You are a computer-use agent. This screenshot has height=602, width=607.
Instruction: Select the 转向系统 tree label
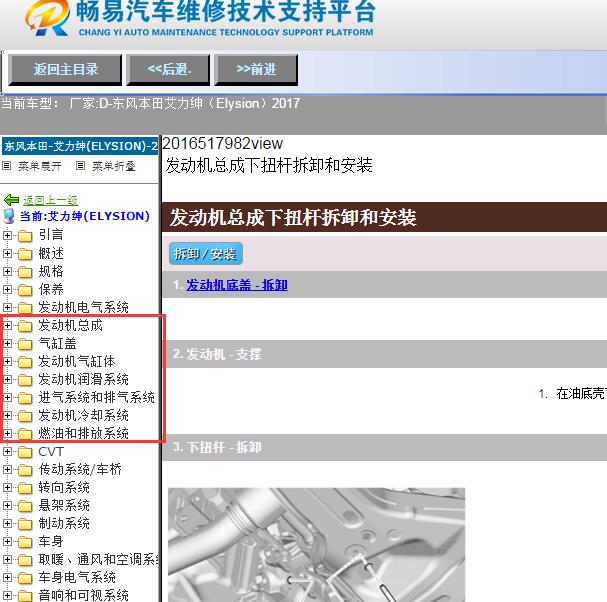[x=64, y=487]
